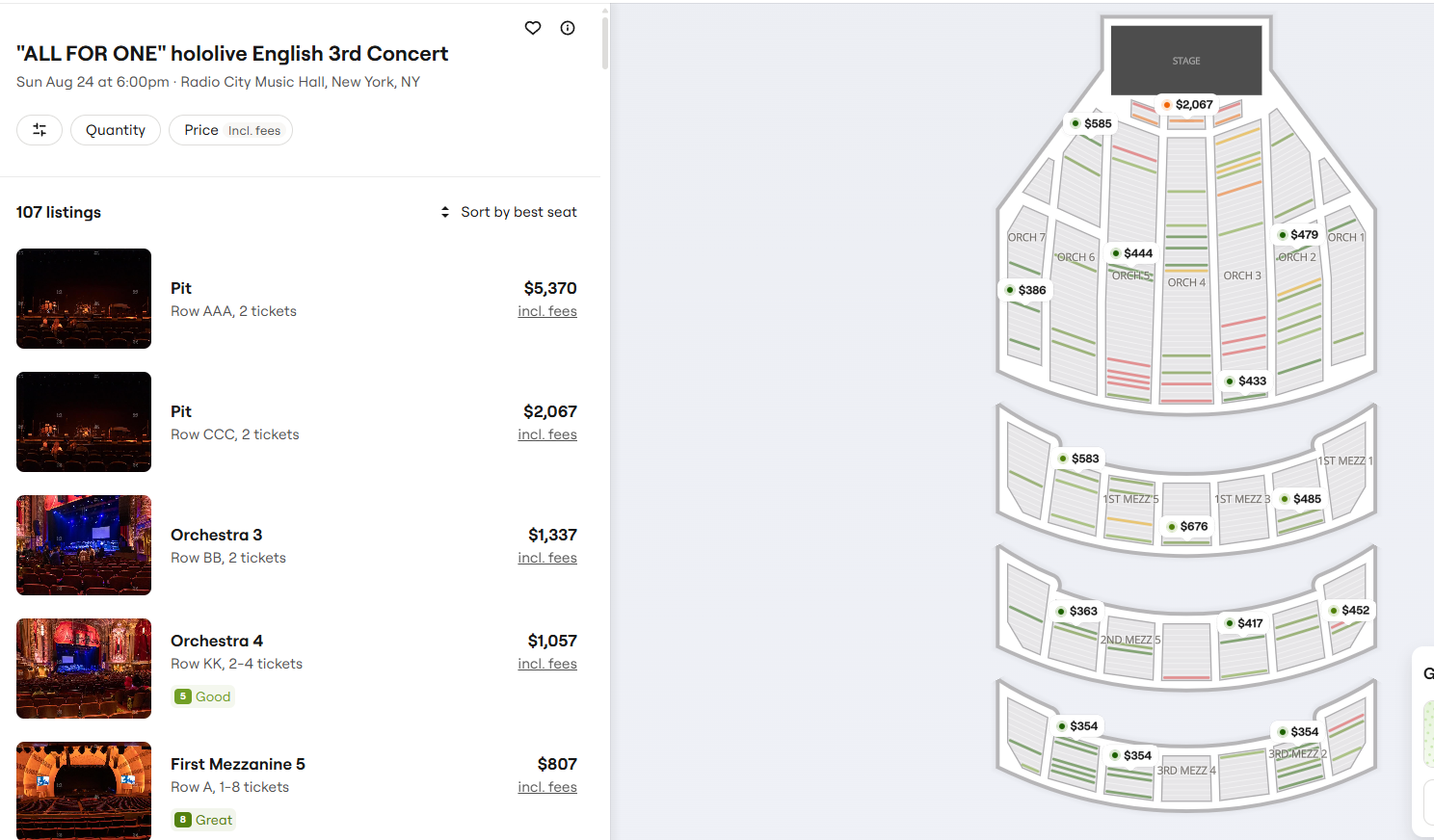Open Pit Row CCC listing thumbnail
The height and width of the screenshot is (840, 1434).
(x=84, y=422)
